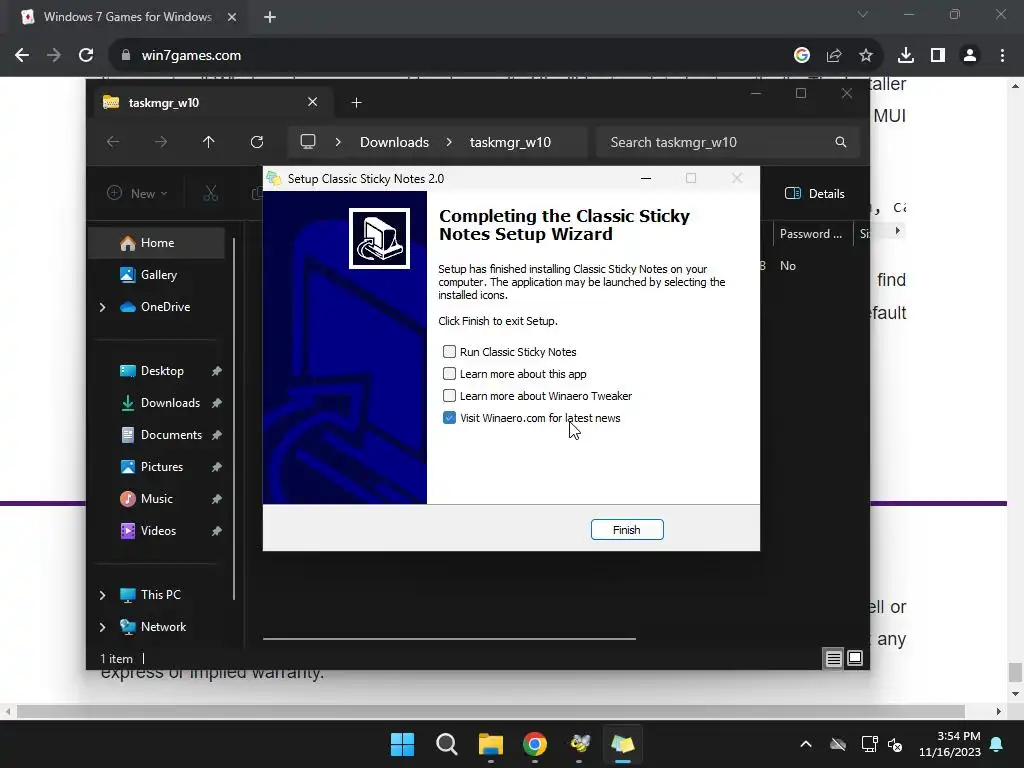
Task: Open Google account icon in address bar
Action: pyautogui.click(x=802, y=56)
